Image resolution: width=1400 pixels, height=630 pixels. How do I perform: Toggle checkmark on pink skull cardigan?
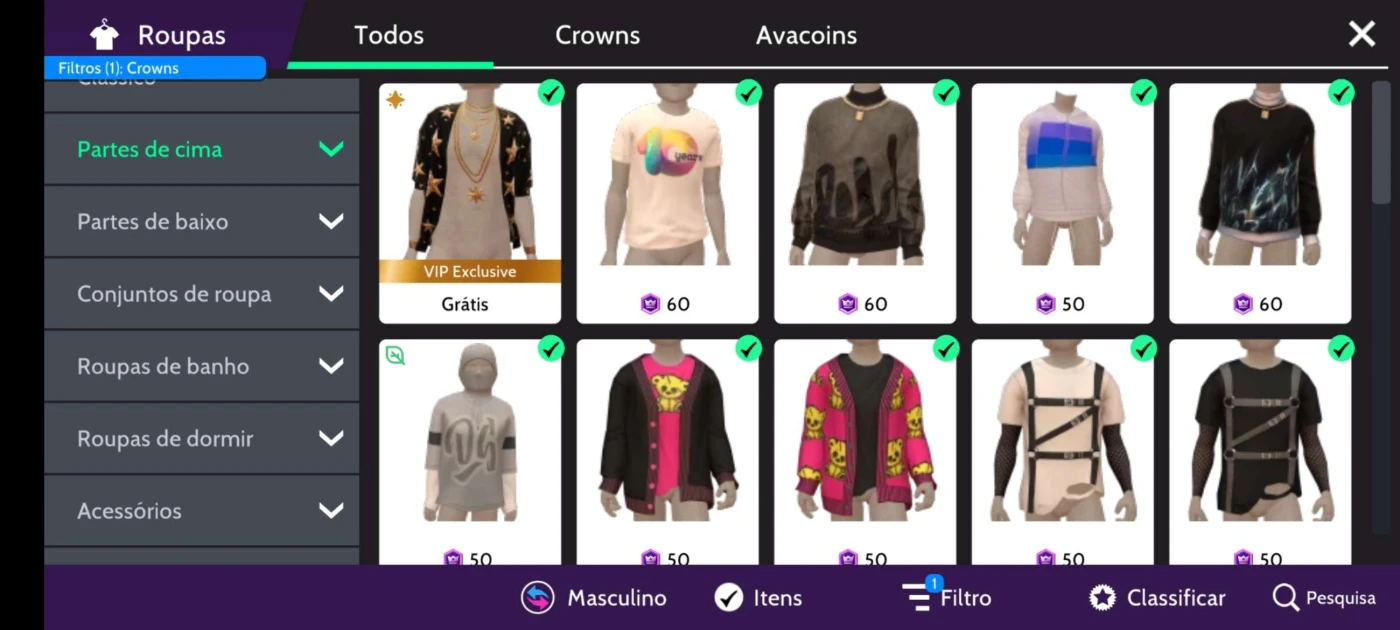[x=946, y=349]
